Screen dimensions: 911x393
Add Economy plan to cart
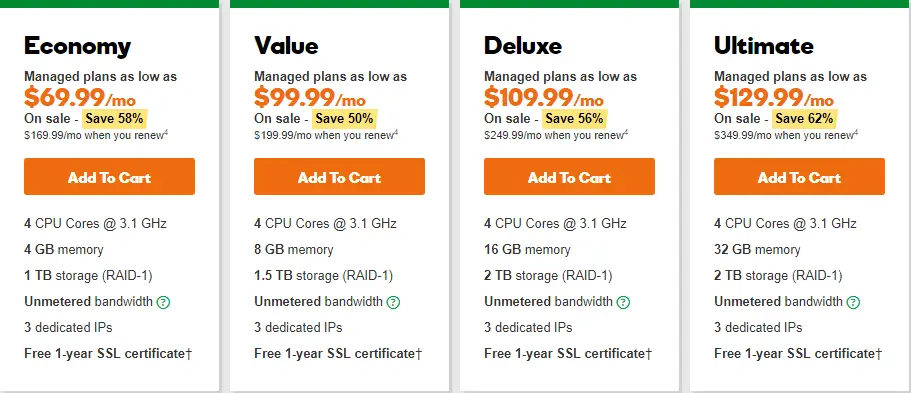point(109,177)
